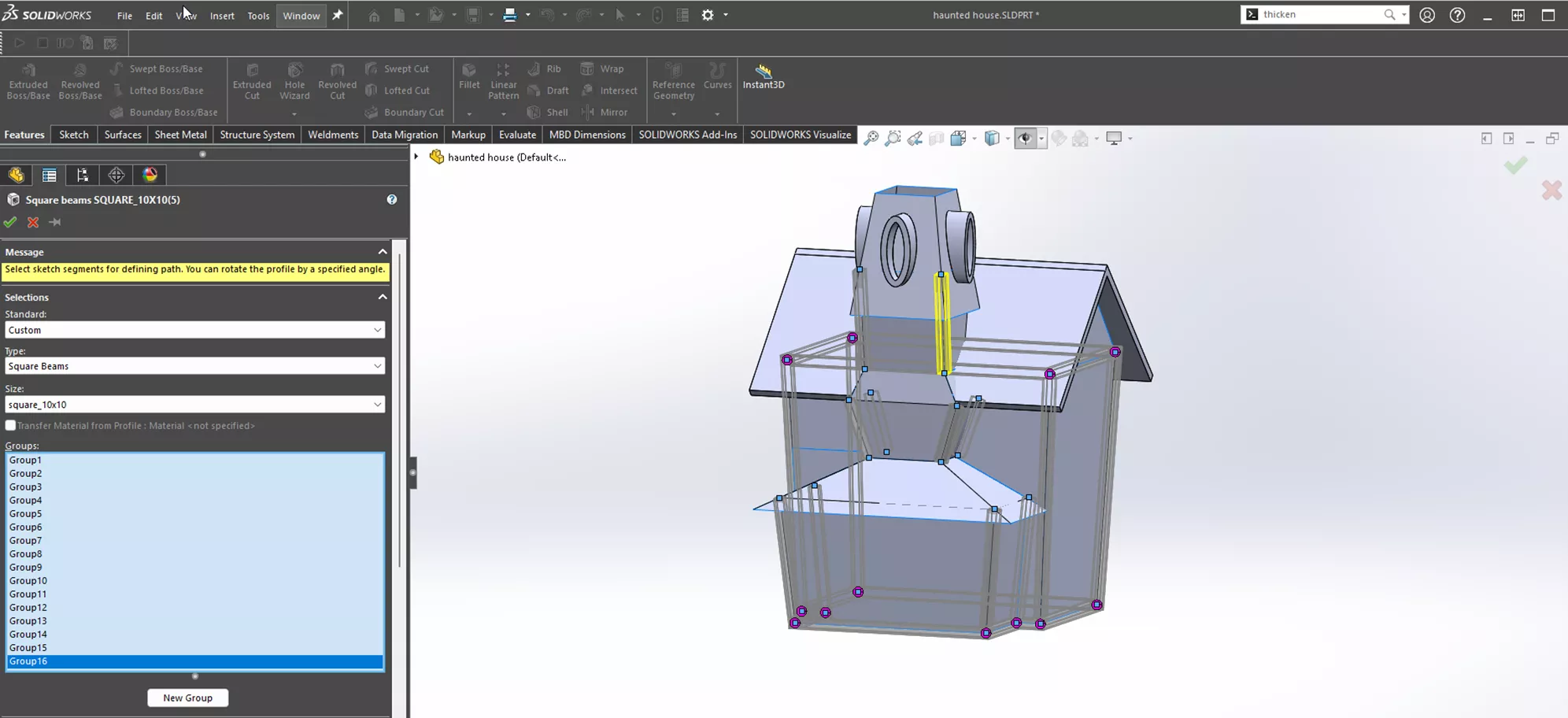Switch to the Weldments tab

tap(332, 135)
